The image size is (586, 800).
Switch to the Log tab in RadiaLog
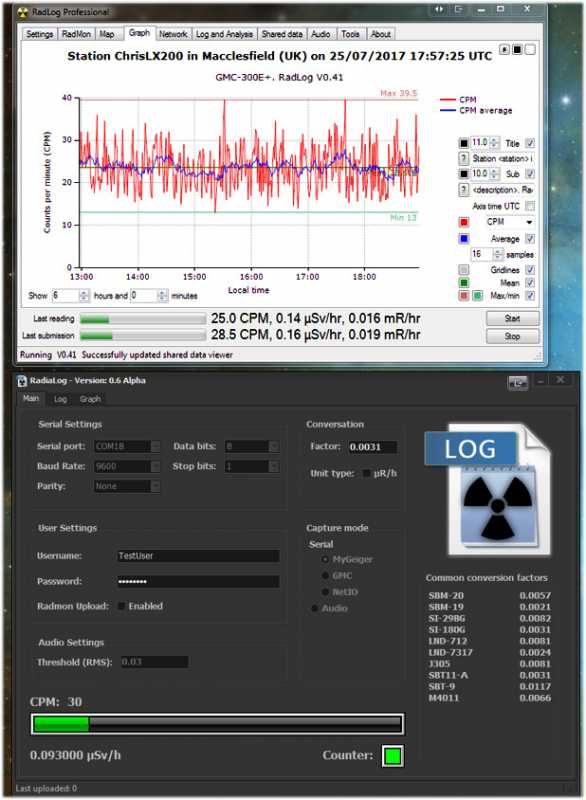click(60, 399)
